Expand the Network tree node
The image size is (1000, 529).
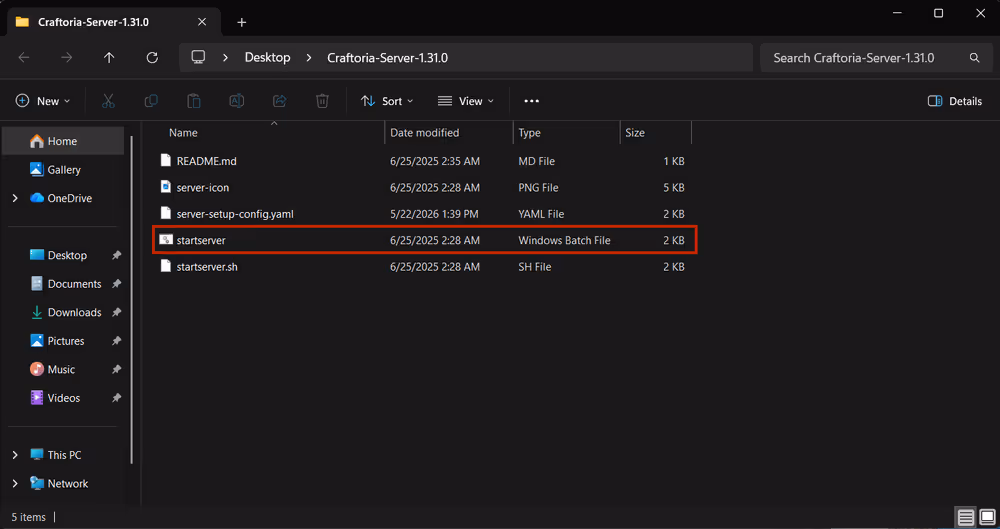15,484
